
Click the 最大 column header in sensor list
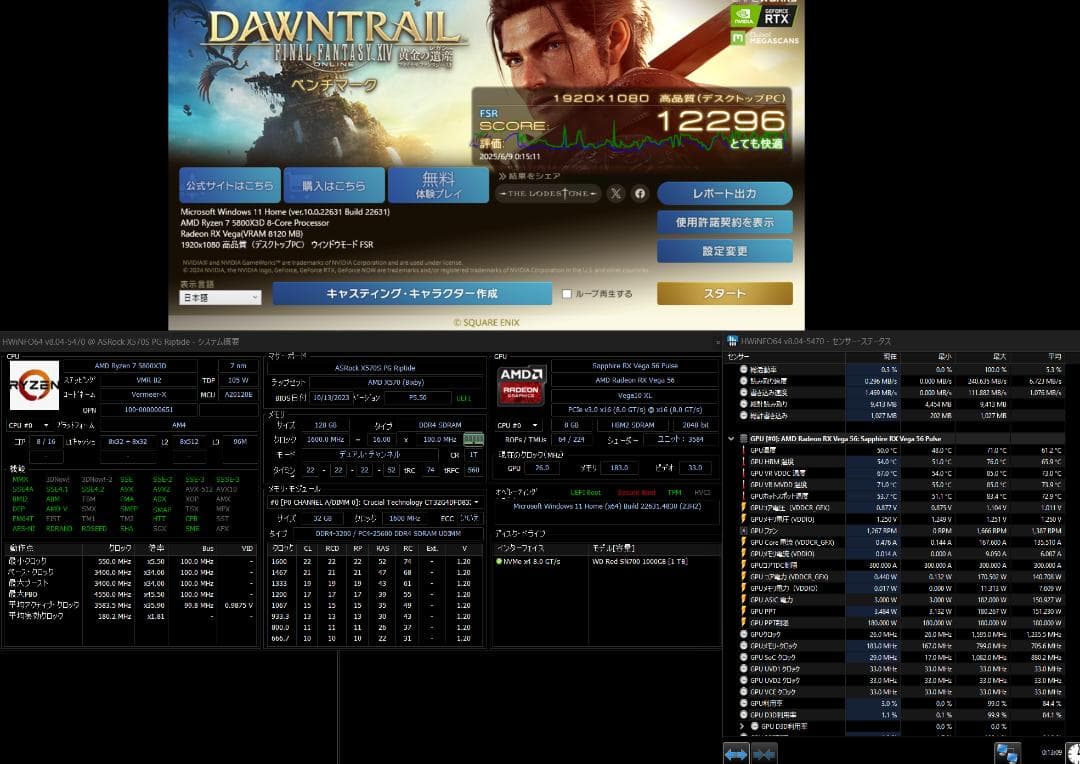(x=996, y=355)
